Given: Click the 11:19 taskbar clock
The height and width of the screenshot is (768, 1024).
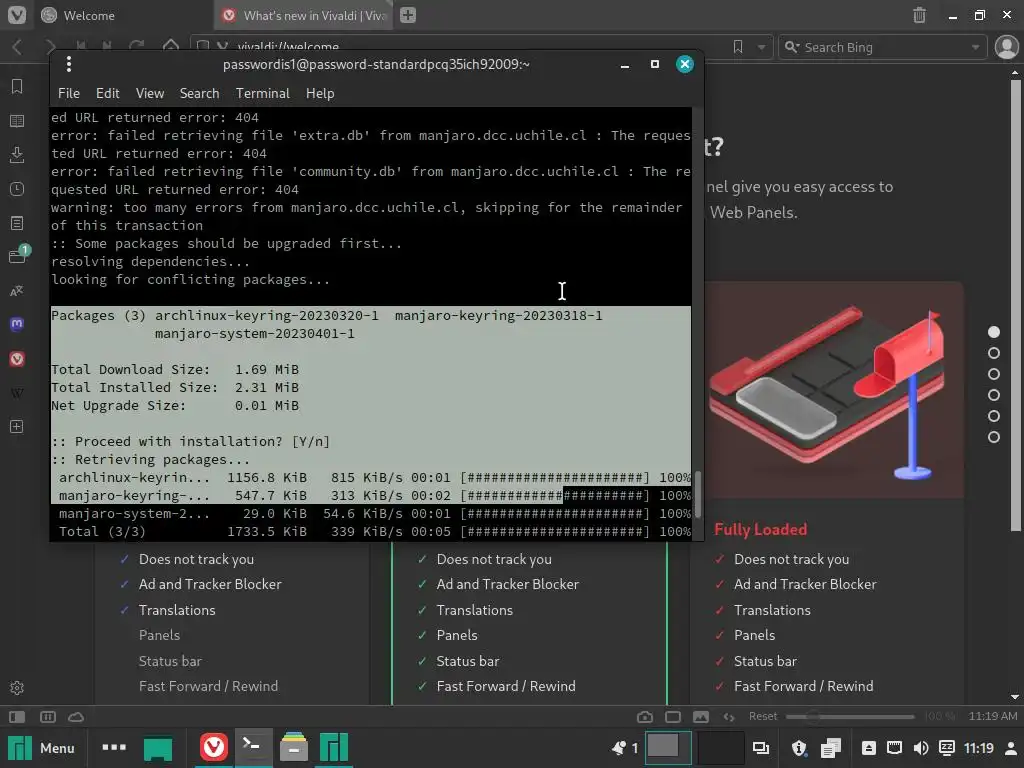Looking at the screenshot, I should click(x=978, y=748).
